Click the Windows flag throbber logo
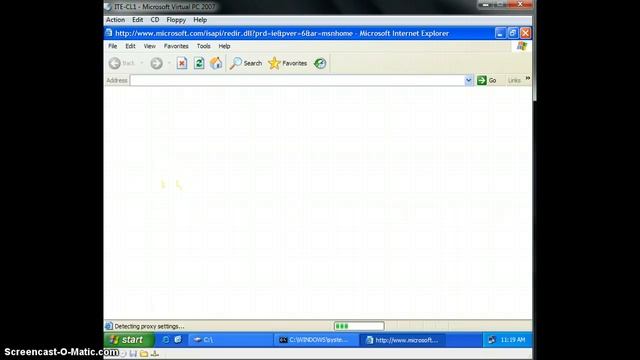This screenshot has height=360, width=640. 522,46
